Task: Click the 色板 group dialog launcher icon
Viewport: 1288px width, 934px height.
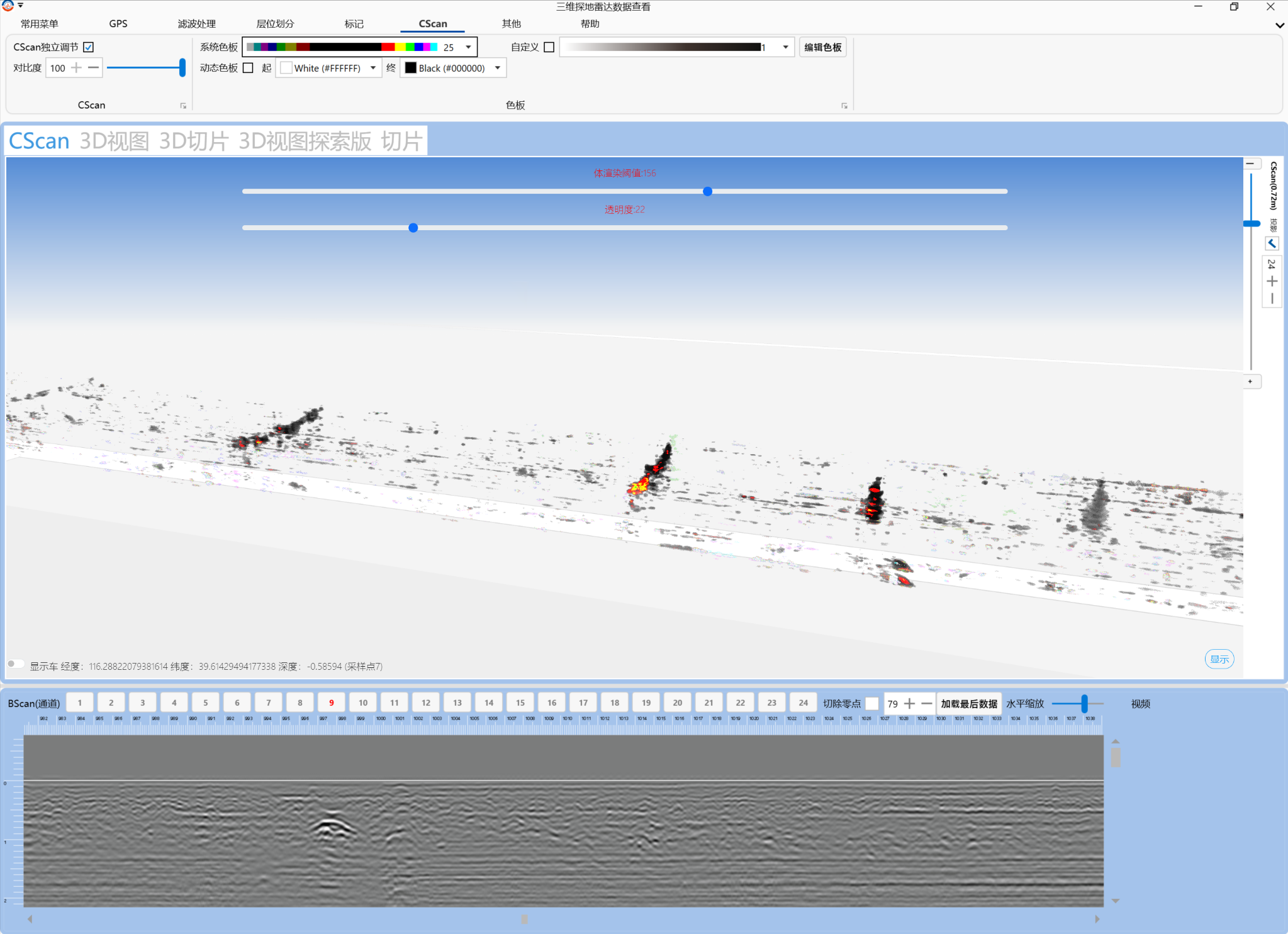Action: click(x=844, y=106)
